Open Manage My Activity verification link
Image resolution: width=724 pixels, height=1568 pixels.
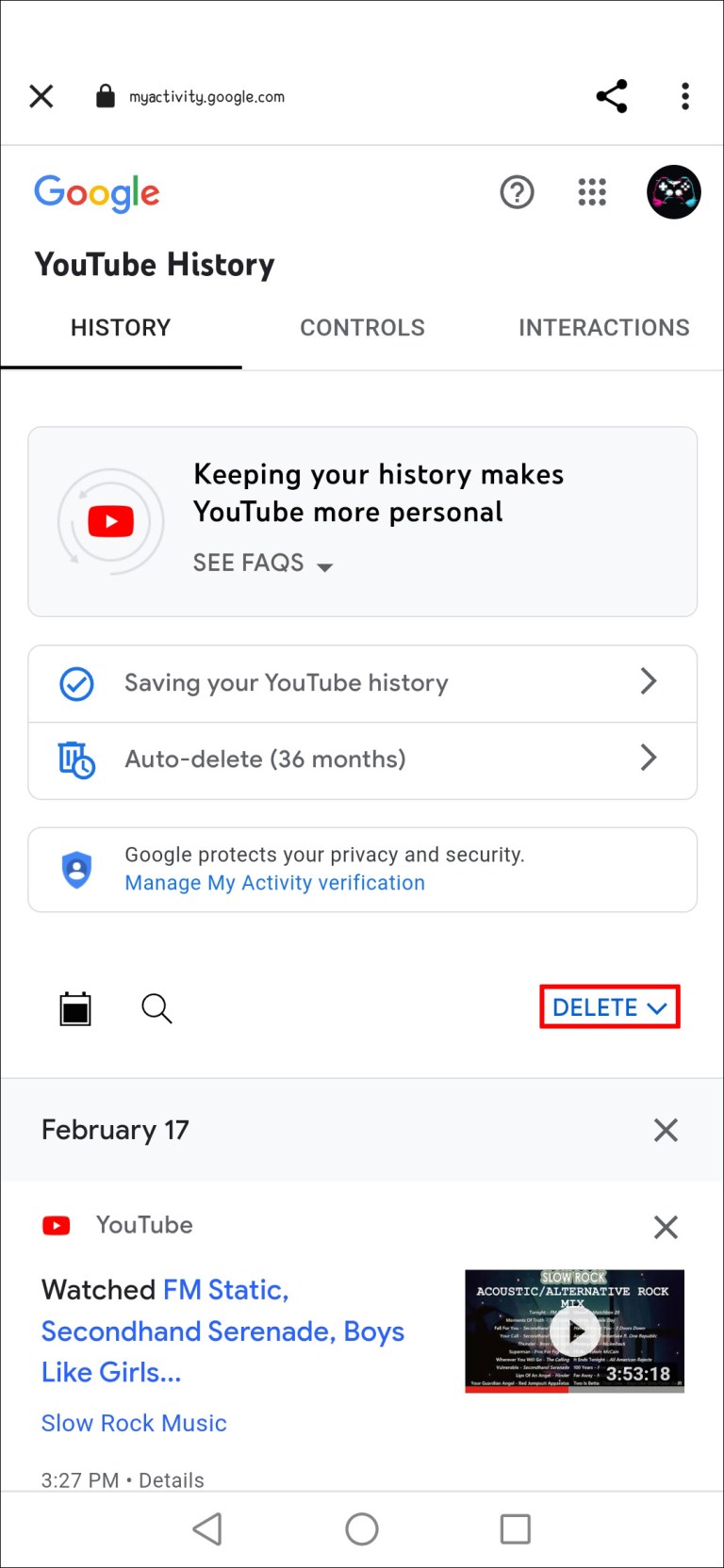tap(274, 883)
